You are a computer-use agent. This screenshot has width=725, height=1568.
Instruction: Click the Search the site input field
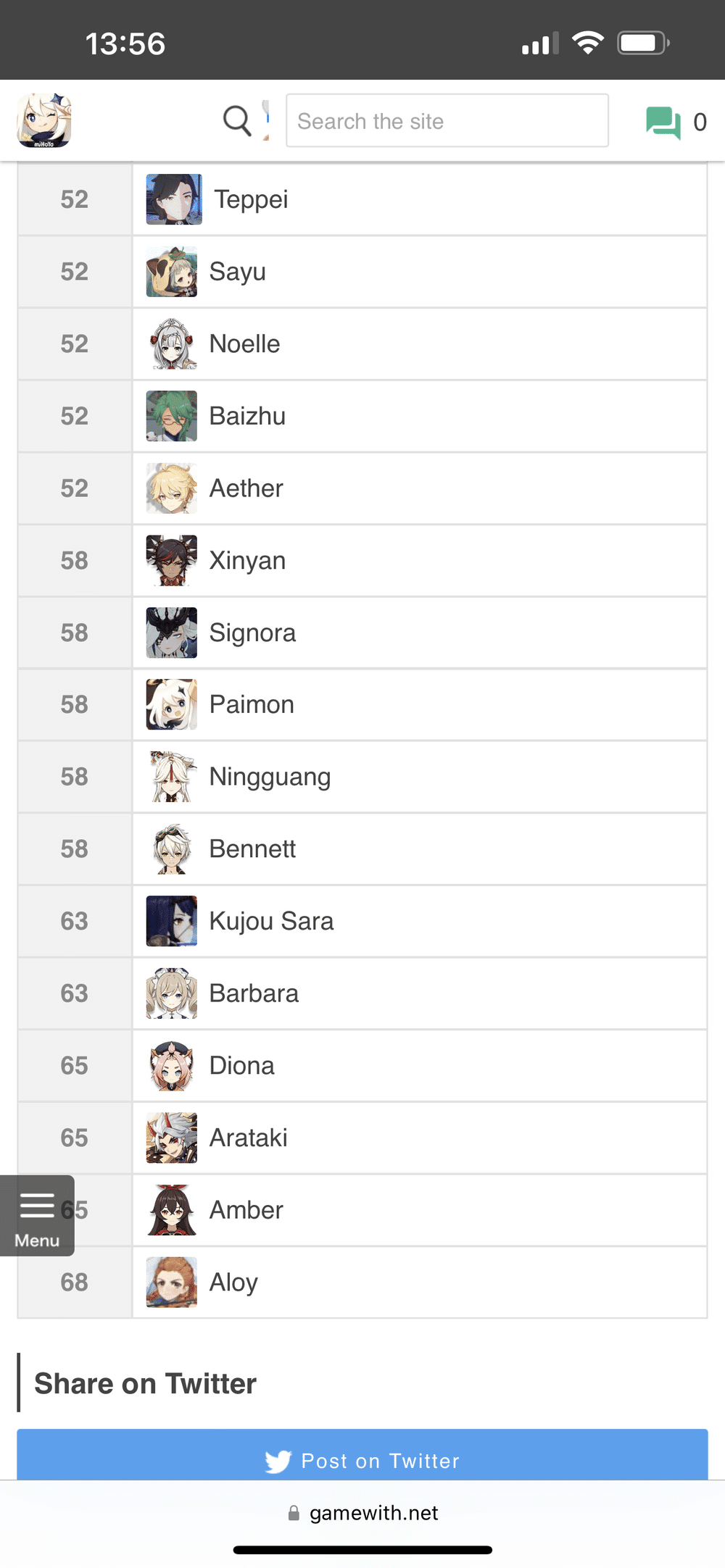tap(447, 121)
